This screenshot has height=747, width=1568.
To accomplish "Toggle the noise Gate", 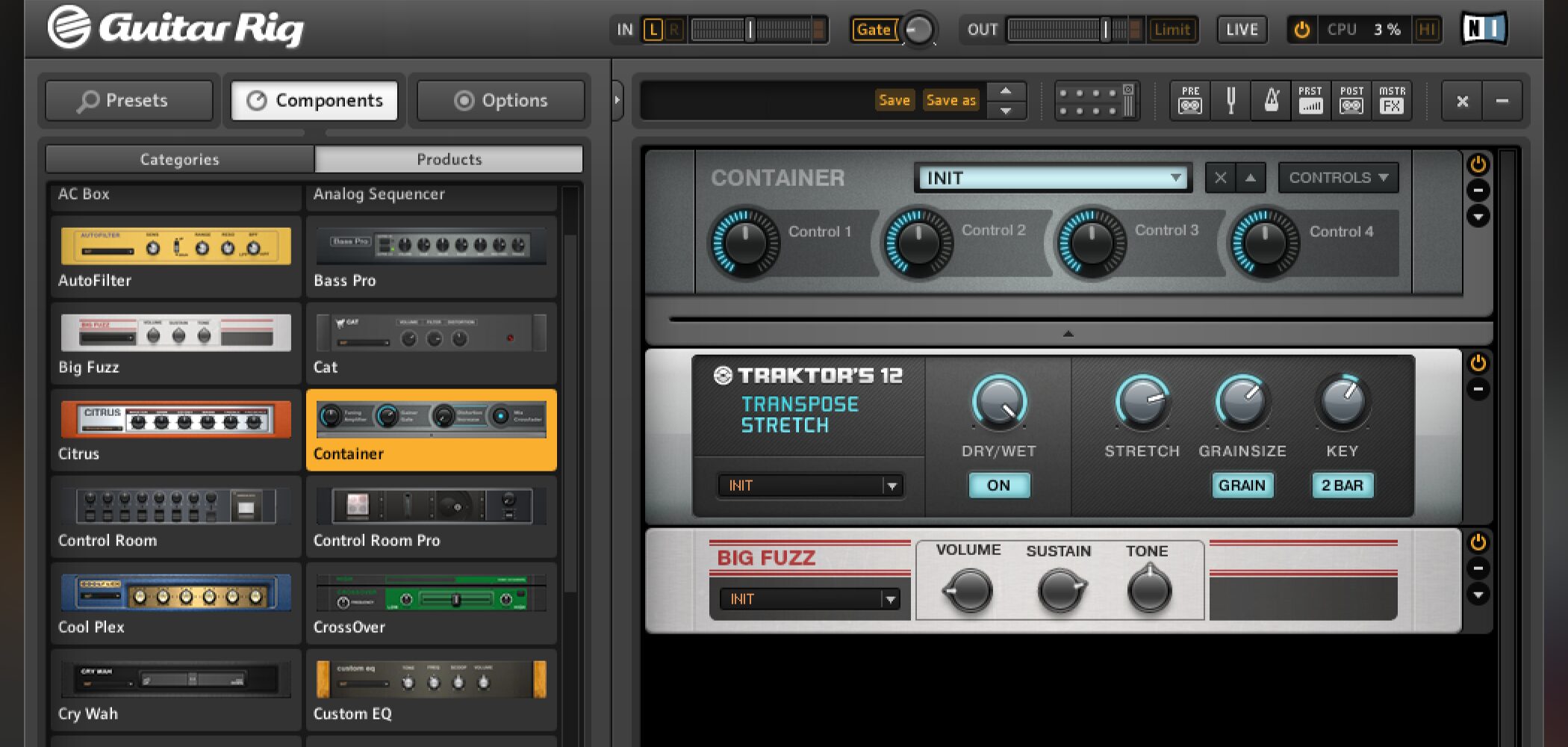I will [874, 30].
